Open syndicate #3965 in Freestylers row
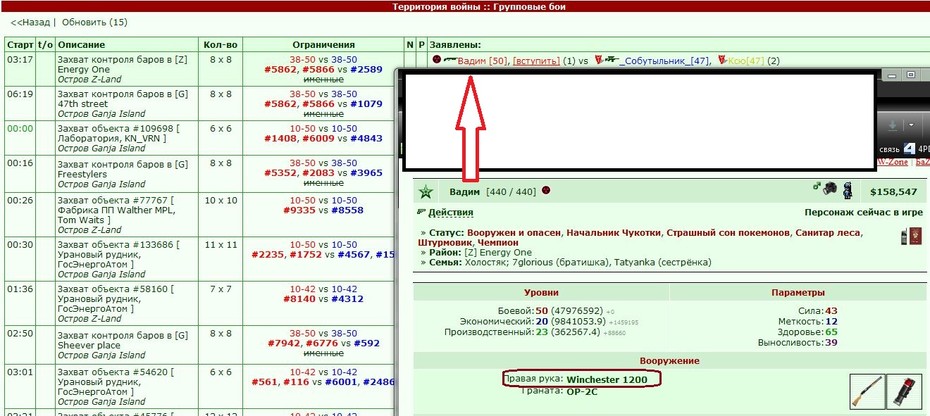 click(x=366, y=174)
